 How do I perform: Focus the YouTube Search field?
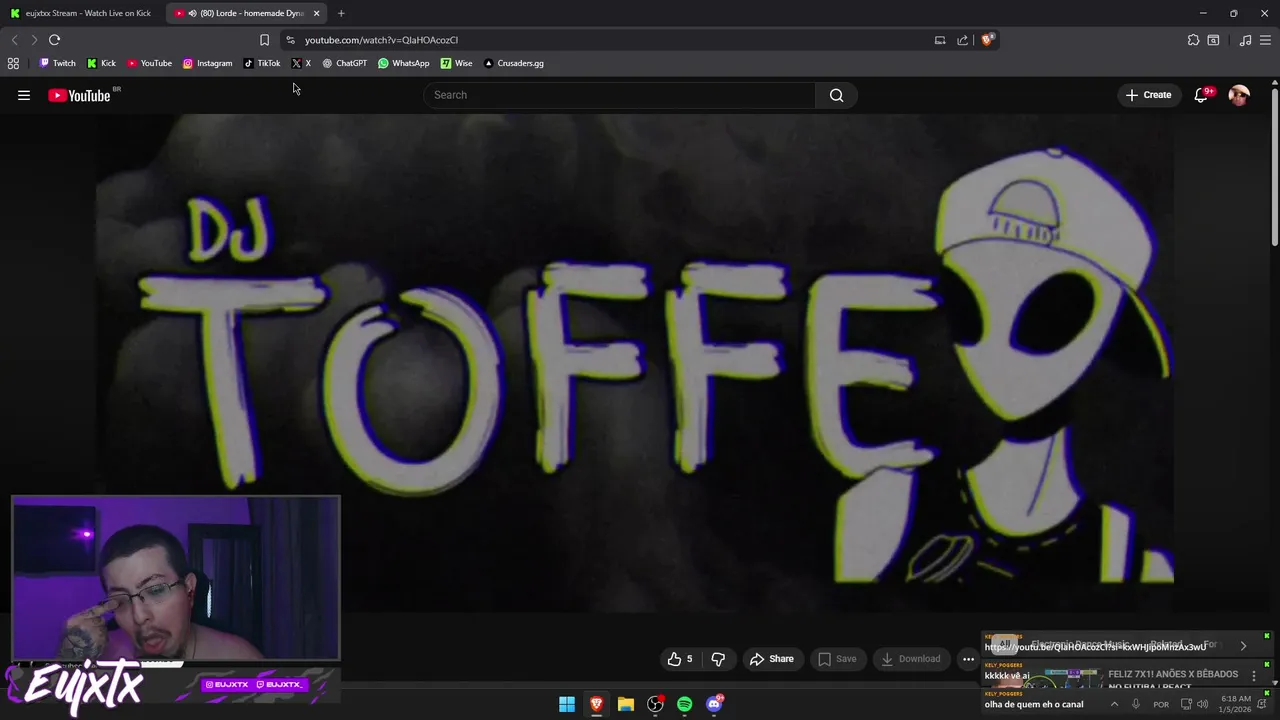tap(620, 95)
